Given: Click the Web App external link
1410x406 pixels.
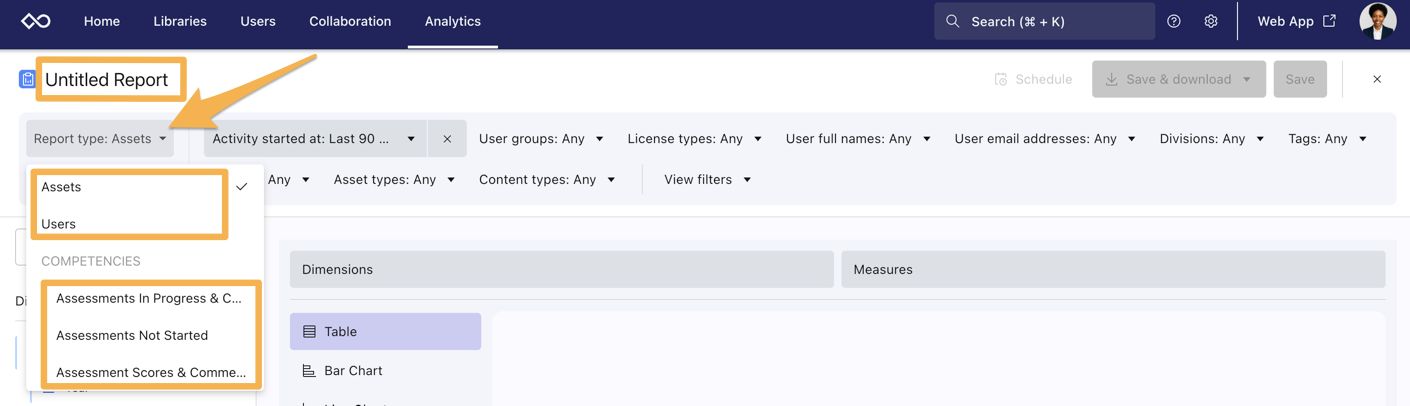Looking at the screenshot, I should pos(1296,21).
